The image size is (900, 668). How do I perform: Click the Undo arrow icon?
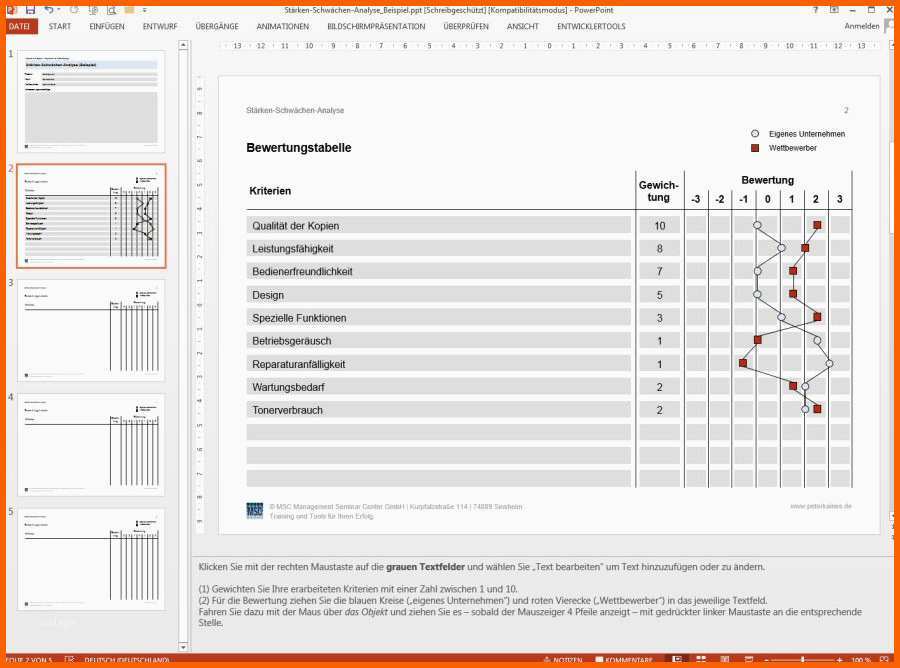(49, 9)
